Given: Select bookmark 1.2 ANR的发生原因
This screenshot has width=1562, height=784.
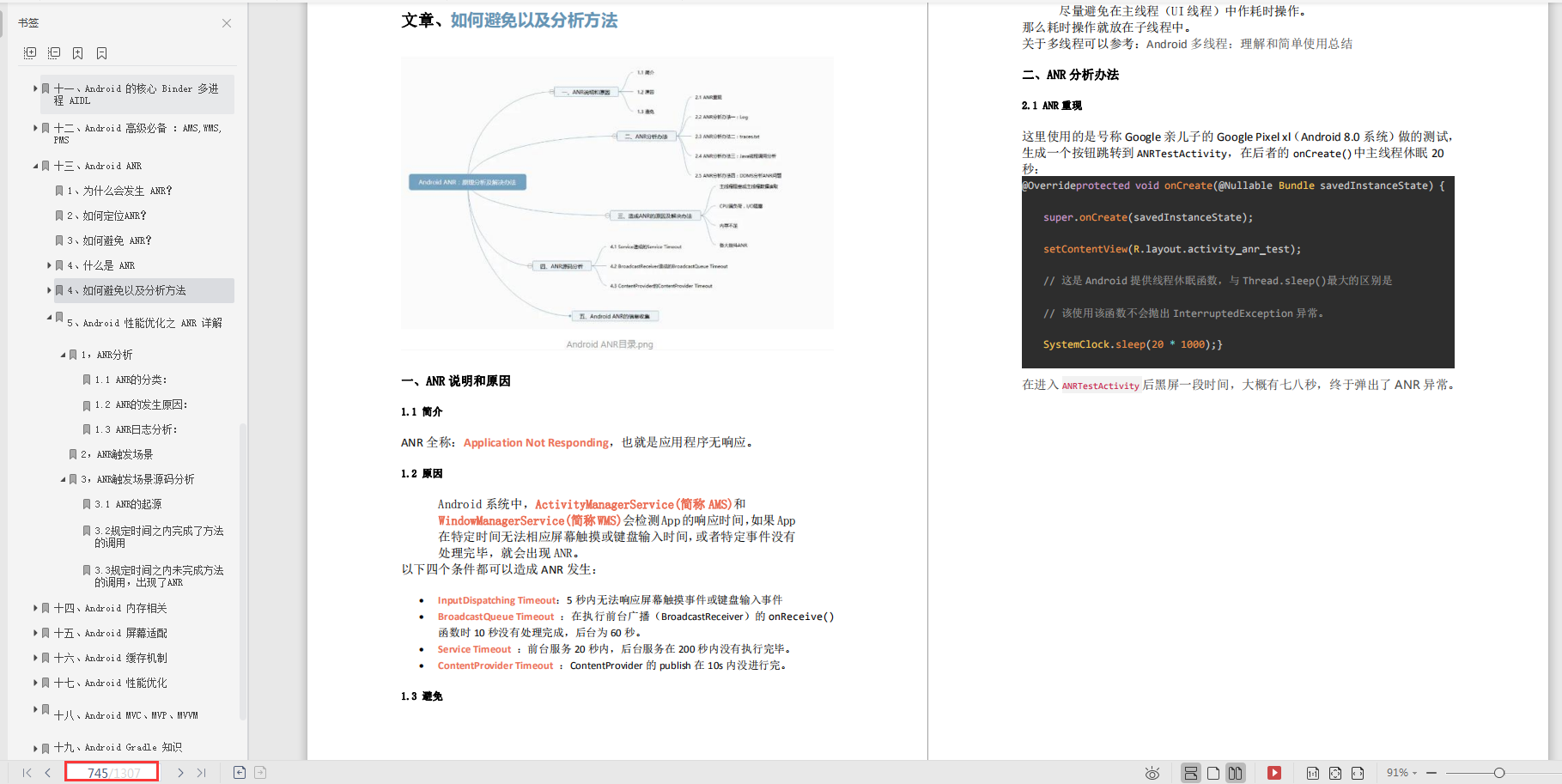Looking at the screenshot, I should click(141, 404).
